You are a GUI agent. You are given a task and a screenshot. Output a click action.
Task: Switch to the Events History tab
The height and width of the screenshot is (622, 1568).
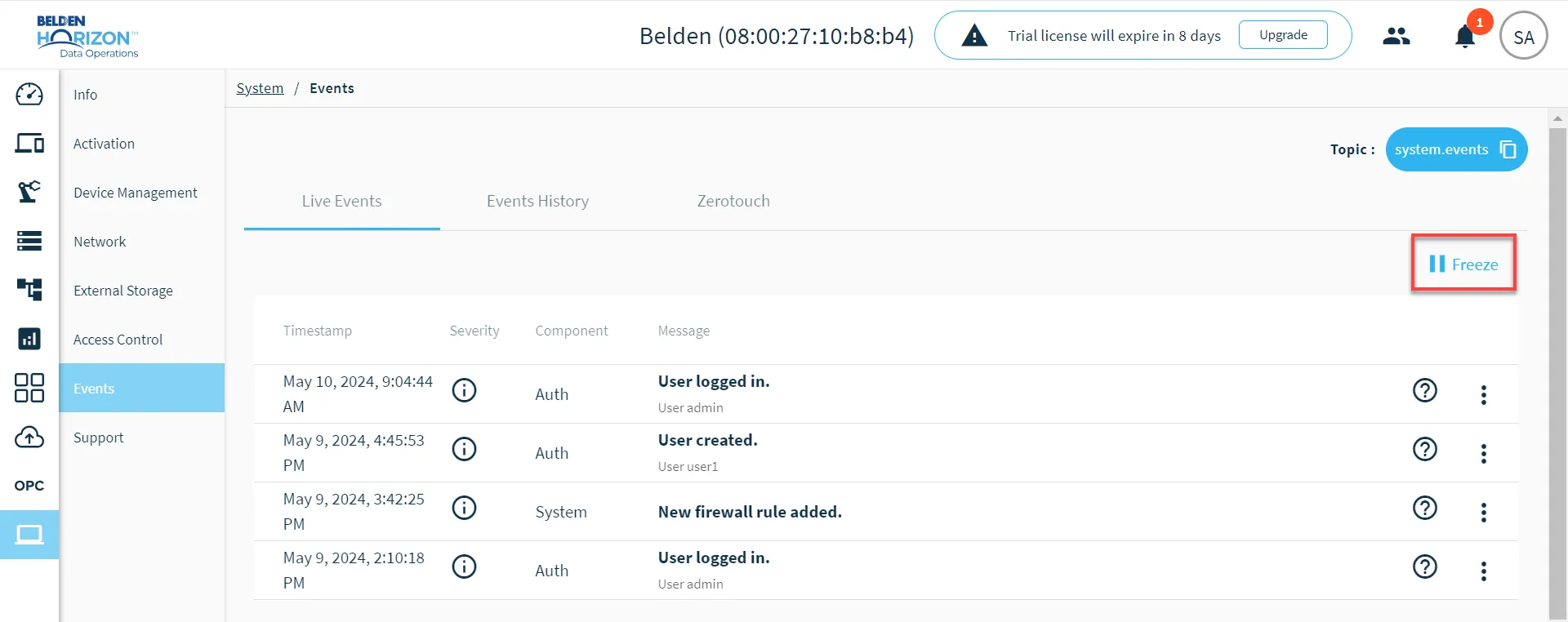tap(537, 201)
